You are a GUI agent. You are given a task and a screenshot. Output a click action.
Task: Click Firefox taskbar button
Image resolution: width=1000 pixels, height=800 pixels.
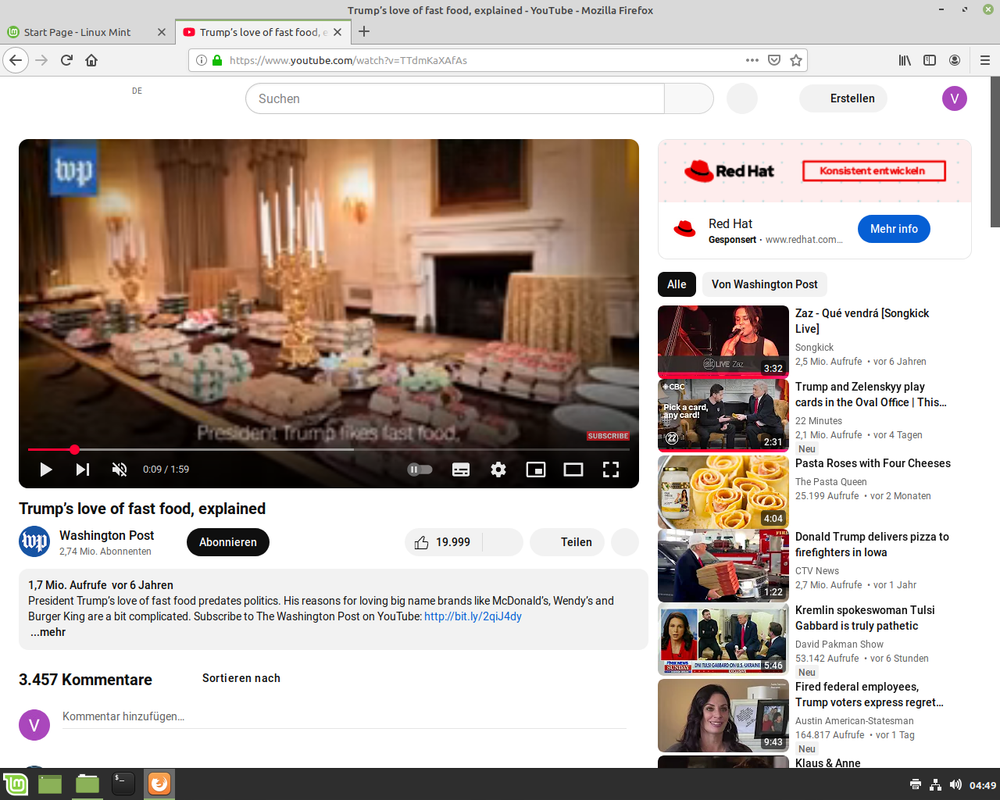click(159, 784)
